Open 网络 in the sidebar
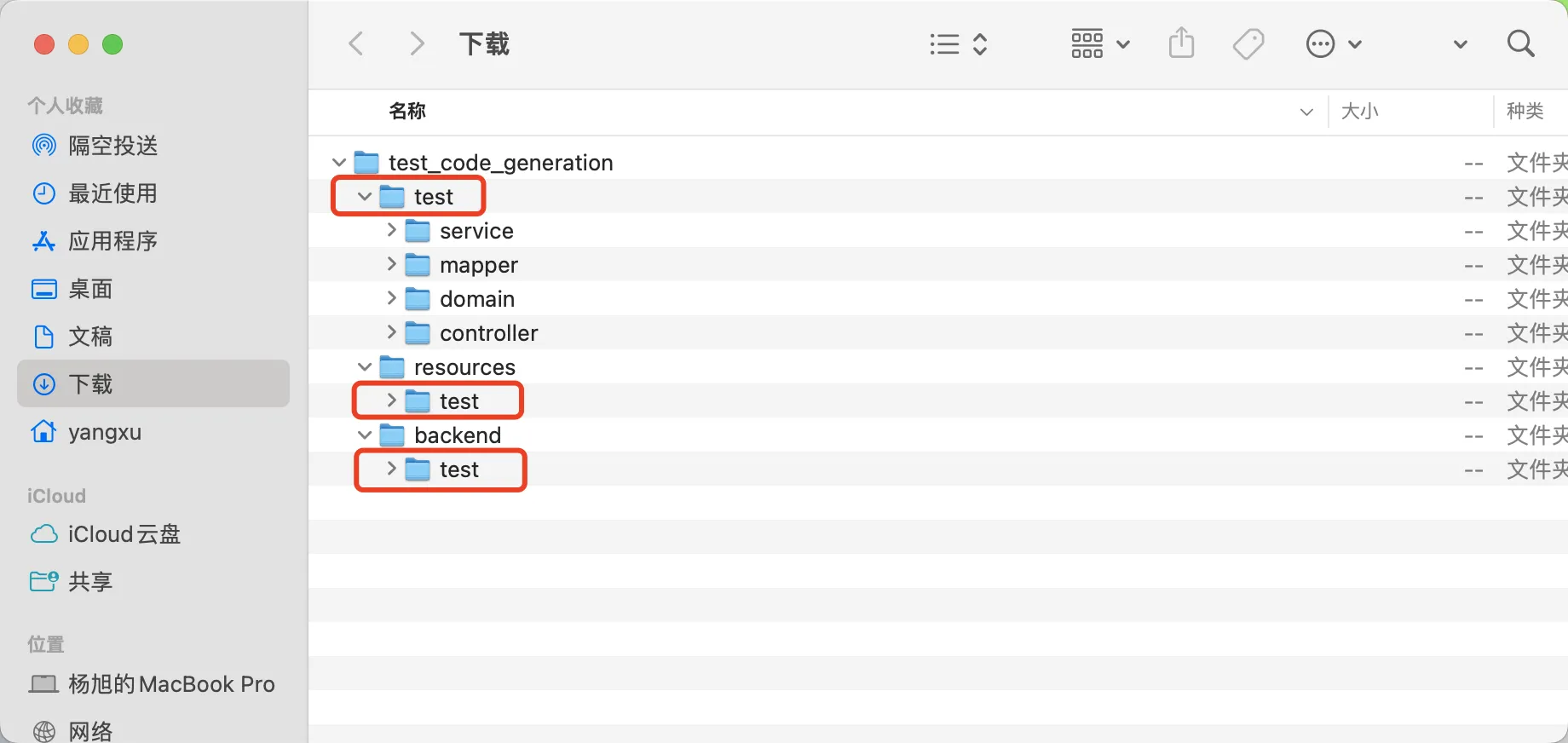 [x=153, y=730]
